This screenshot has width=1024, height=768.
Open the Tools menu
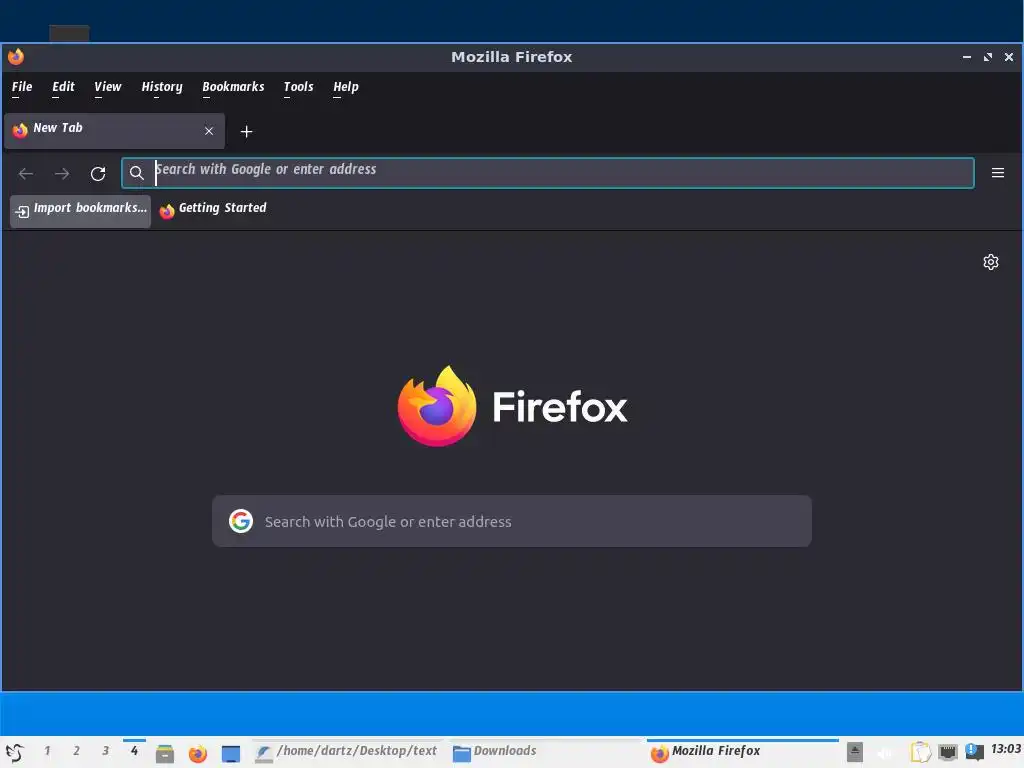[298, 87]
